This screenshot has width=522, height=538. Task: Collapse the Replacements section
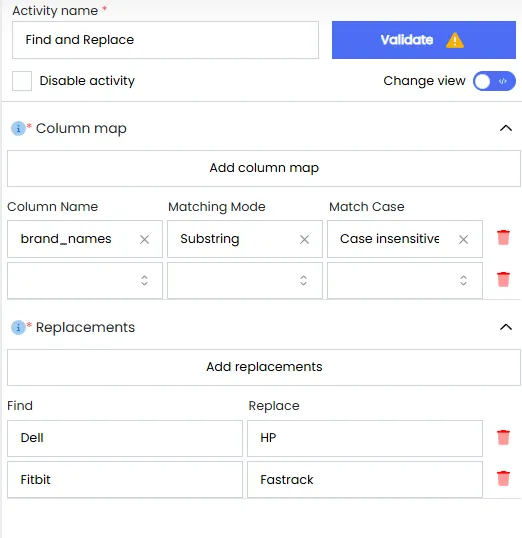coord(506,327)
